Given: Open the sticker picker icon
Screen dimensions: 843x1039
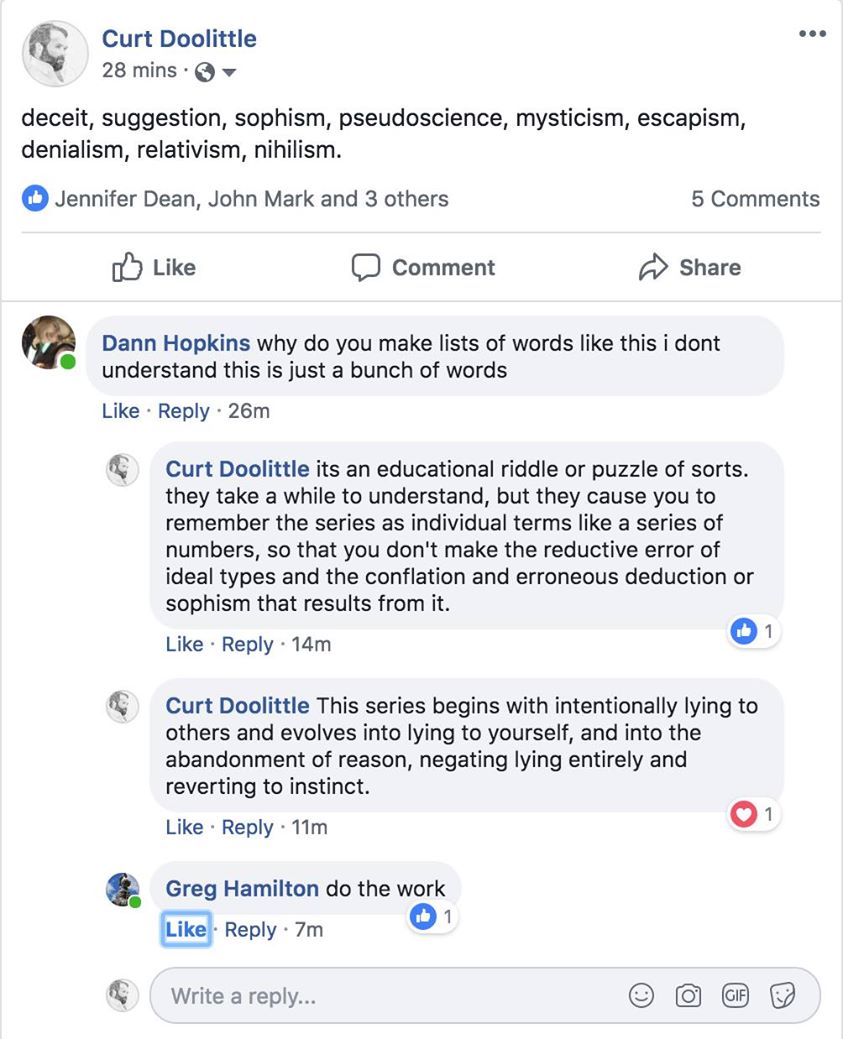Looking at the screenshot, I should click(x=783, y=995).
